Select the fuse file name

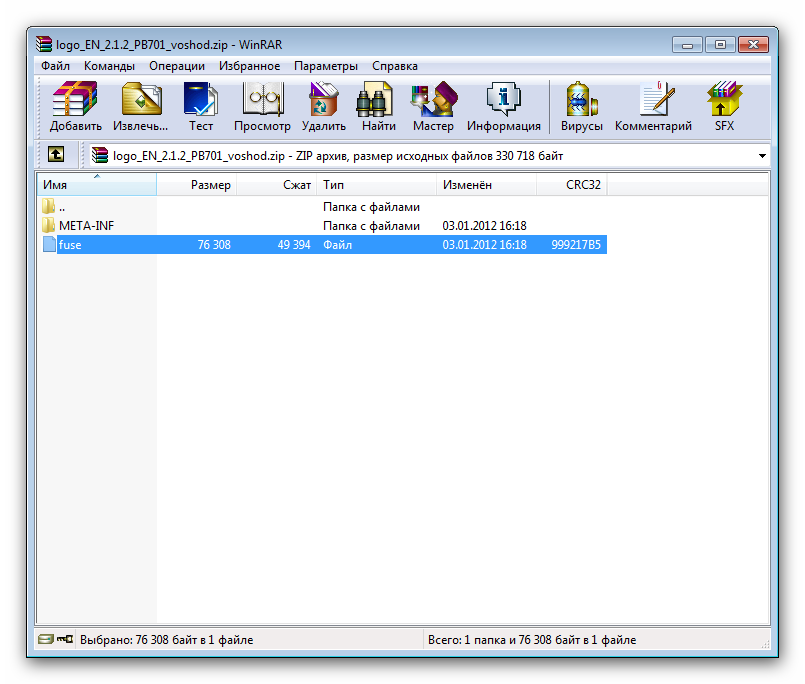70,245
